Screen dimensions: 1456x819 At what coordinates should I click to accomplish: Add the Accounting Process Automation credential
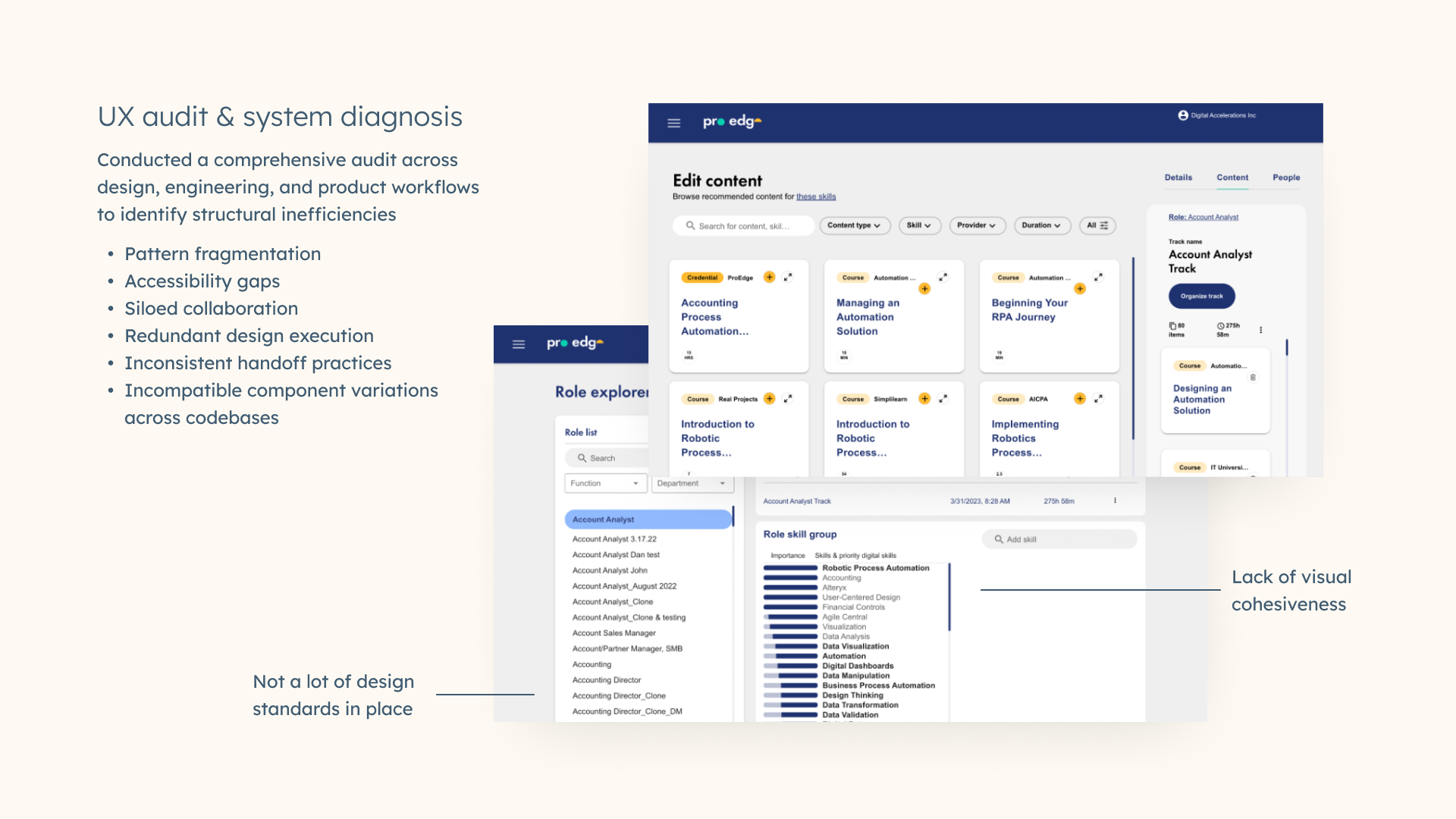pyautogui.click(x=769, y=278)
